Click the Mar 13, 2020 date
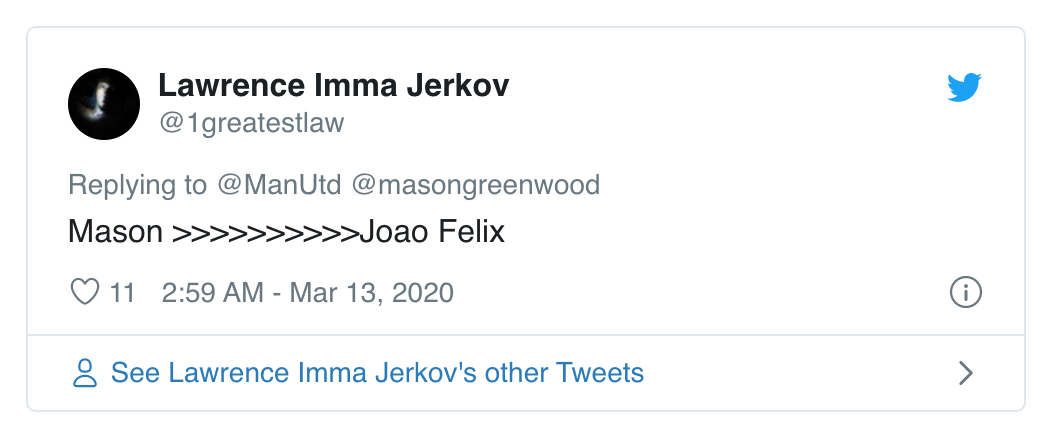 click(372, 293)
